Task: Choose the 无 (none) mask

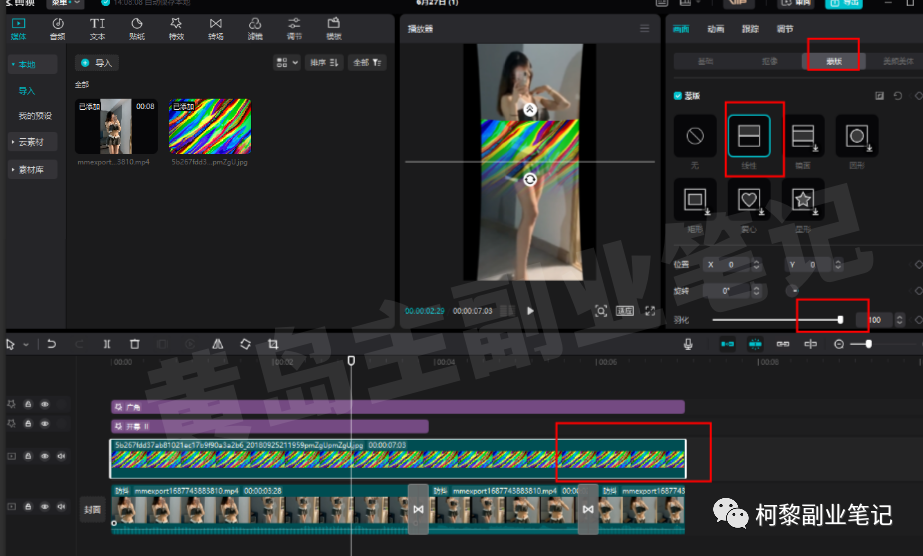Action: [695, 136]
